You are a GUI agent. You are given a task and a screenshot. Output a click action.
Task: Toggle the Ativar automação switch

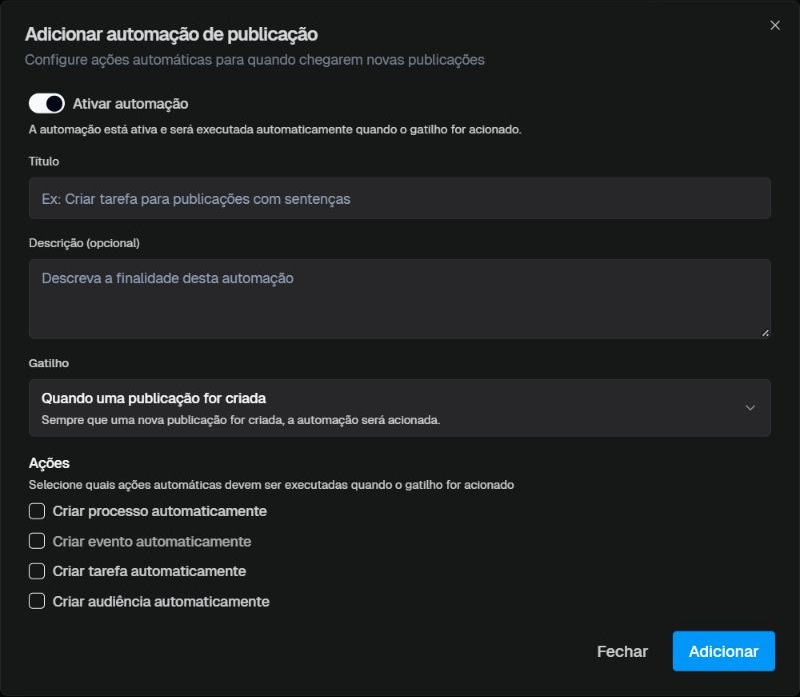click(x=46, y=104)
